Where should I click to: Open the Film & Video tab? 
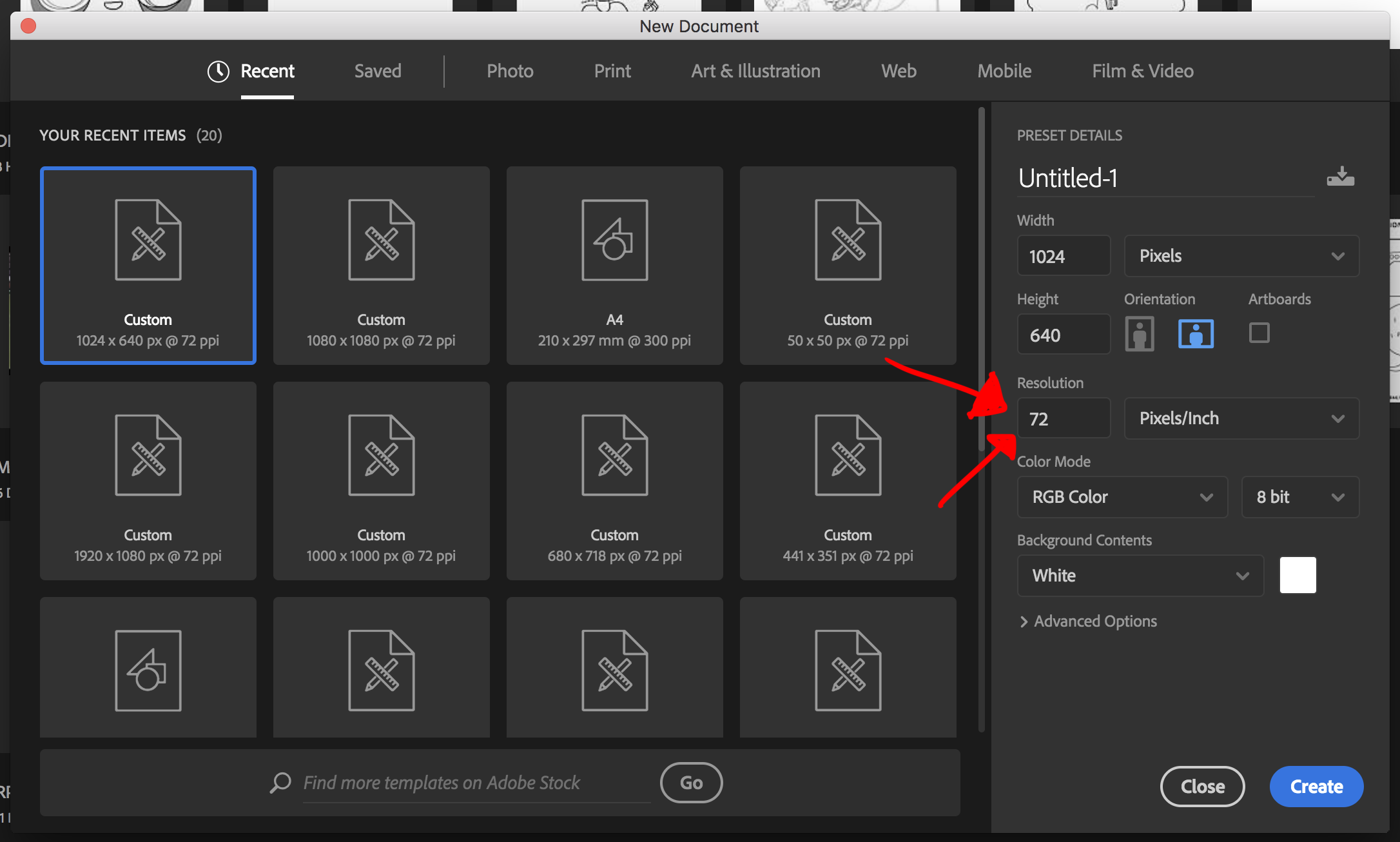pyautogui.click(x=1142, y=71)
